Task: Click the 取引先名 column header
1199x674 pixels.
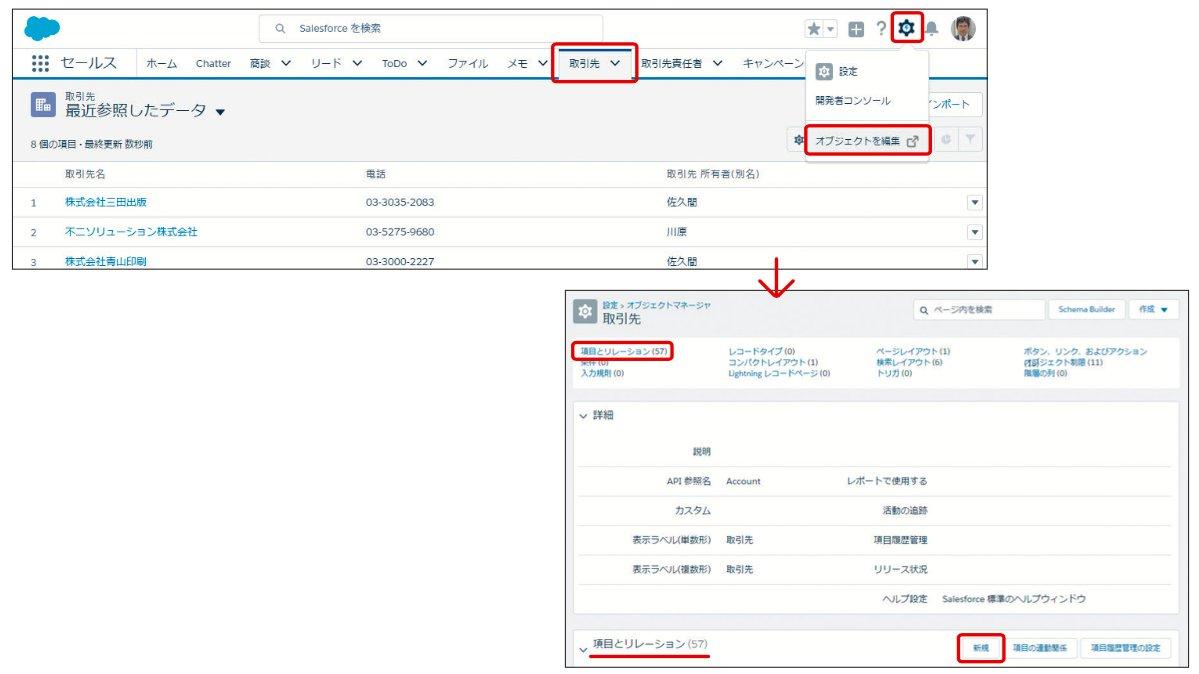Action: (85, 174)
